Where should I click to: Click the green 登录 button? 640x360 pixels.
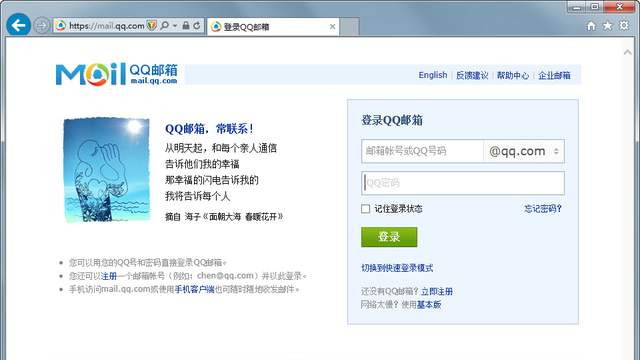[389, 237]
